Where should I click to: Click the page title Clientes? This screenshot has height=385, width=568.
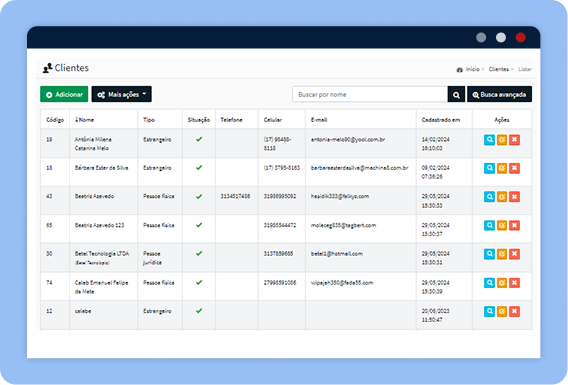71,68
